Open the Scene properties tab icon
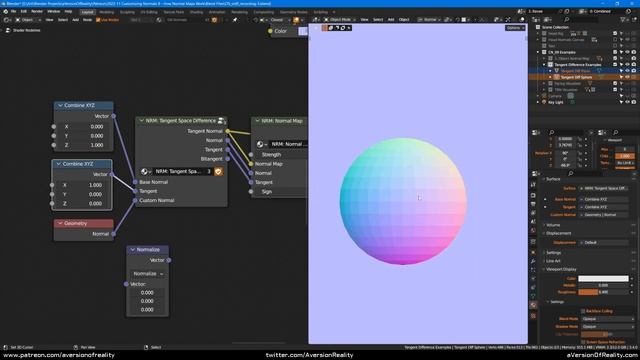 point(533,222)
